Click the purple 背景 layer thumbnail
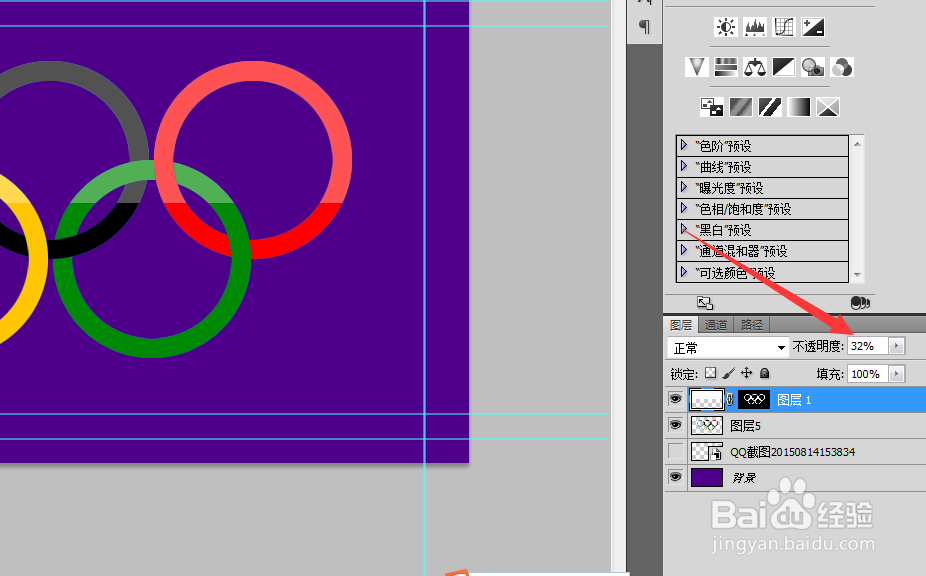Screen dimensions: 926x576 point(706,477)
